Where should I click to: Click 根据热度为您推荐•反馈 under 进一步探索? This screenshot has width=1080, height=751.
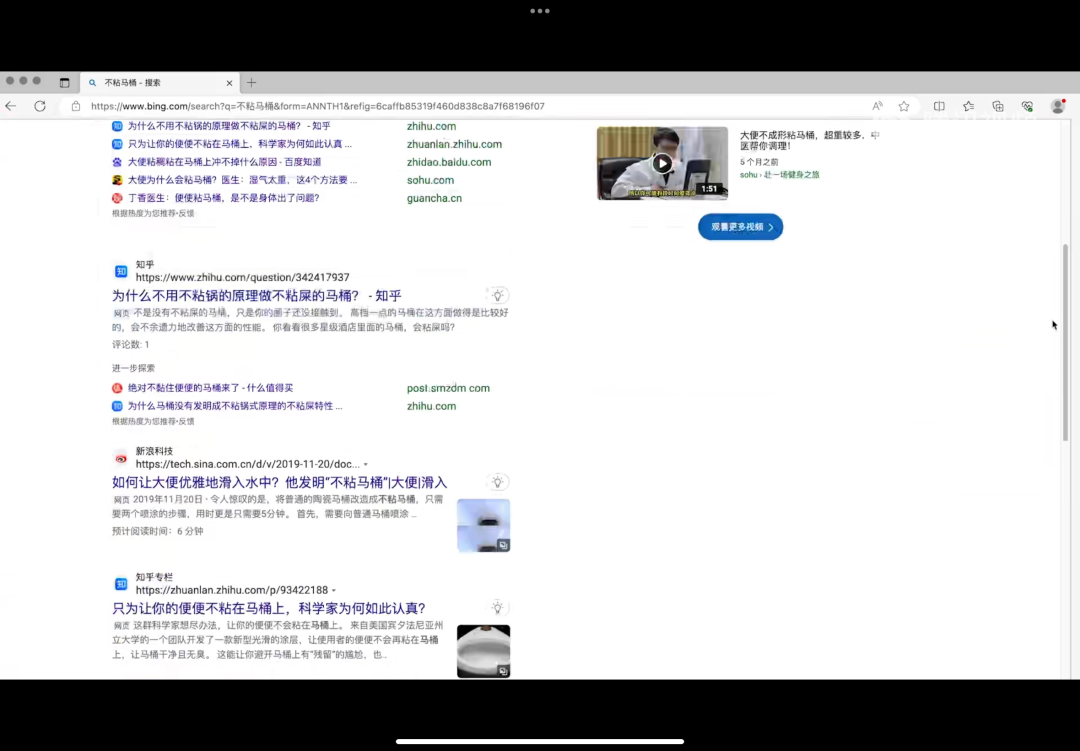[154, 422]
